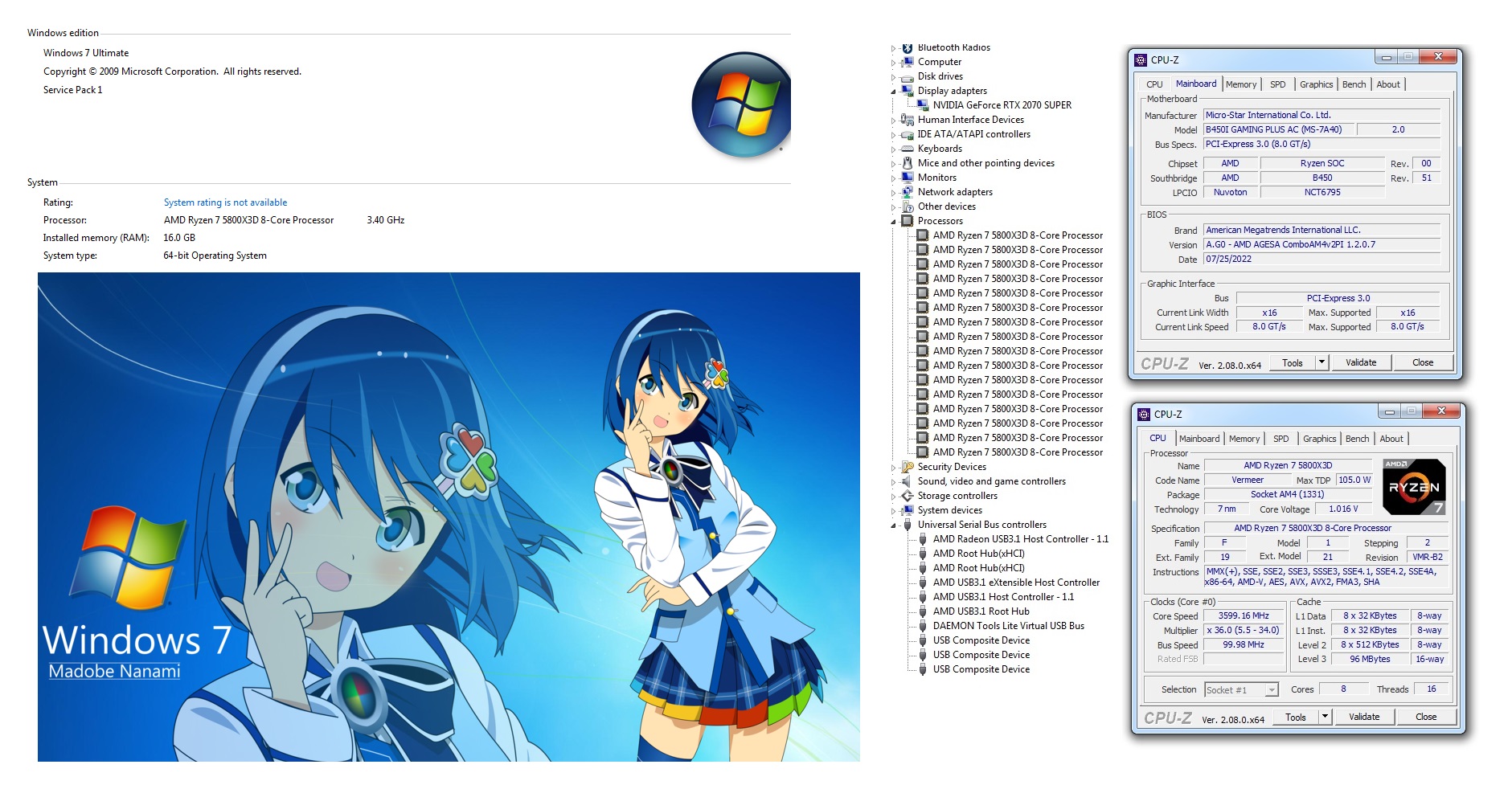Expand the Computer node
Screen dimensions: 1512x785
click(x=893, y=63)
